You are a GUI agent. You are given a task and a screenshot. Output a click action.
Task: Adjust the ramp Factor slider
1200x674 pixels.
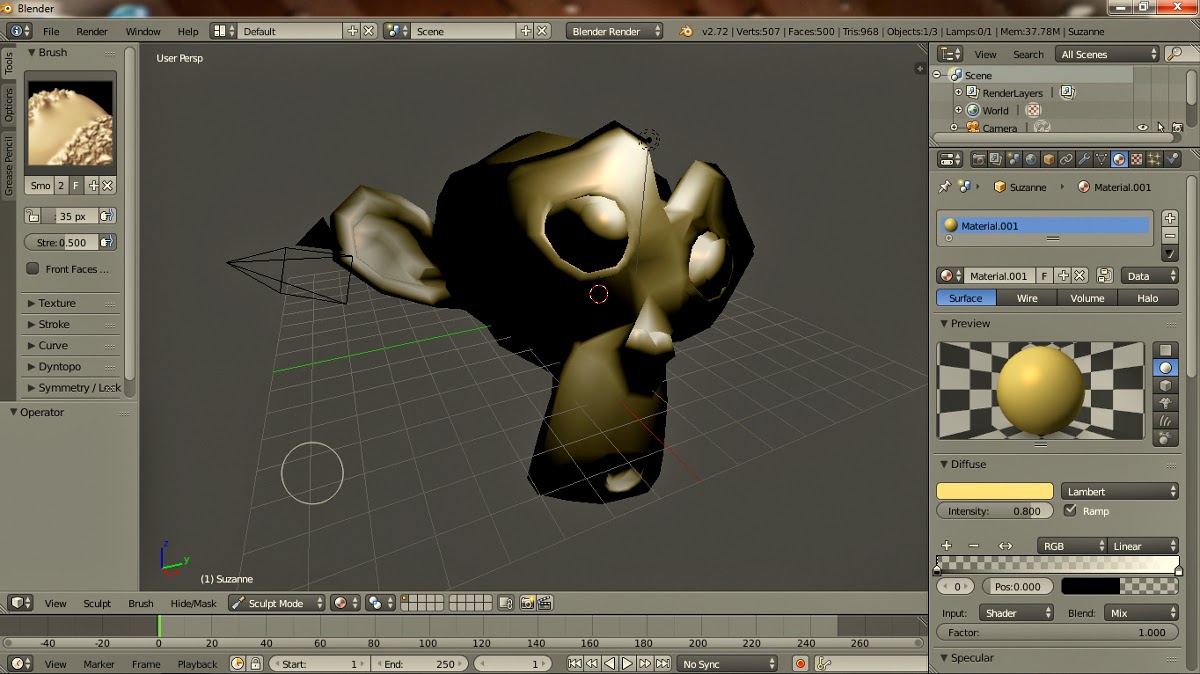pyautogui.click(x=1058, y=632)
